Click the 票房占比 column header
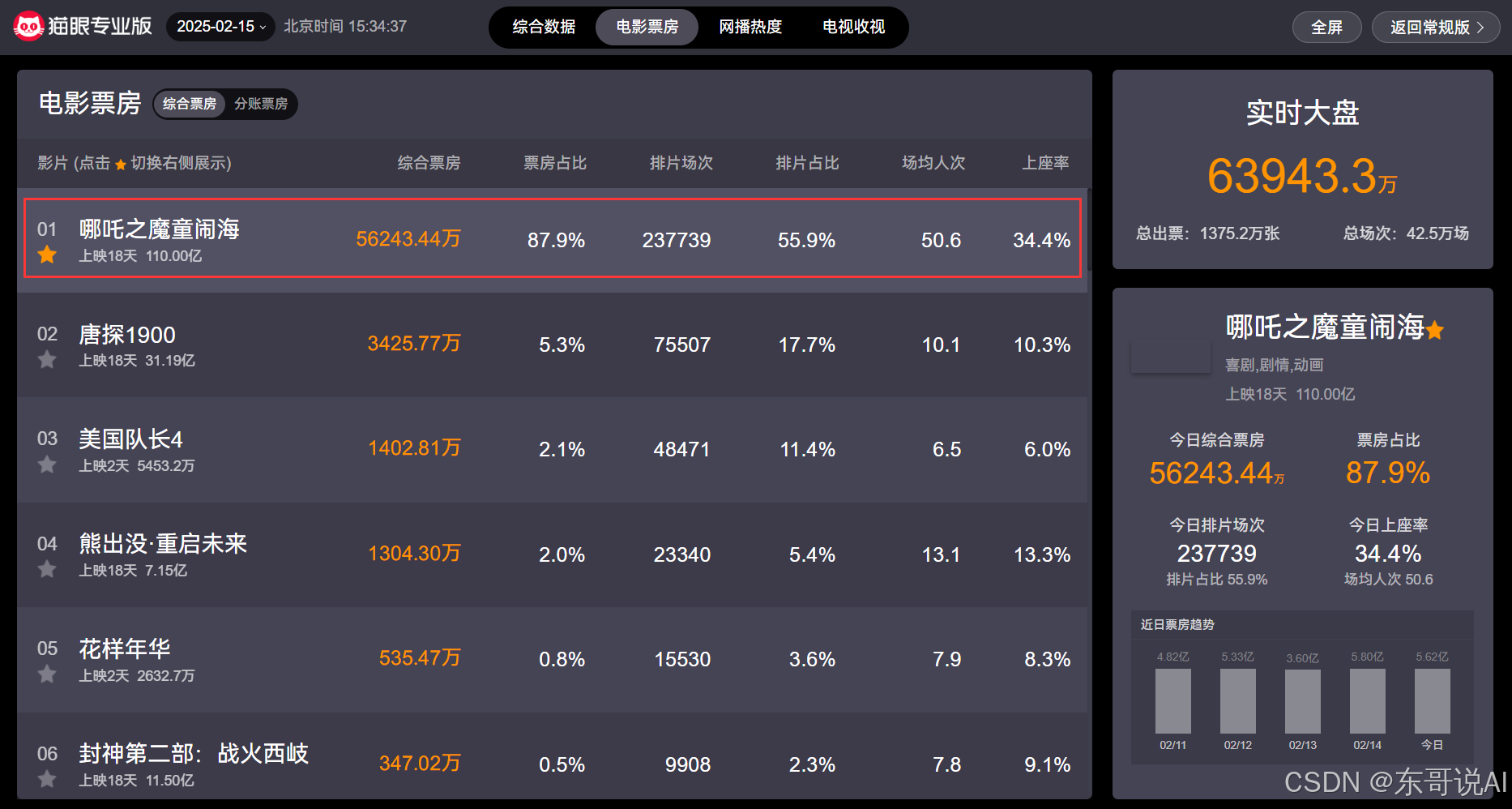 click(x=555, y=163)
